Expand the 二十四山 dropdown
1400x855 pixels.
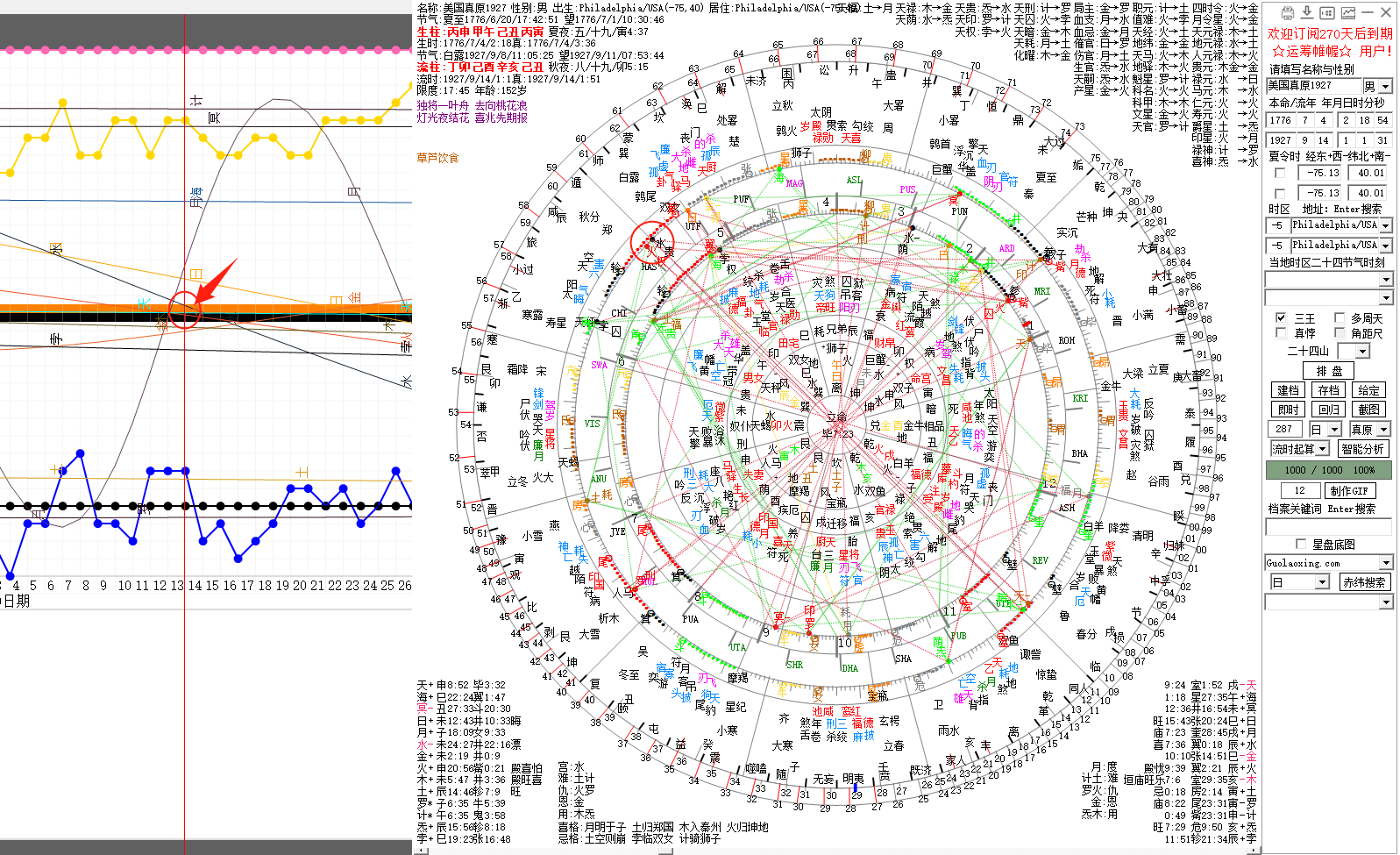(x=1362, y=352)
